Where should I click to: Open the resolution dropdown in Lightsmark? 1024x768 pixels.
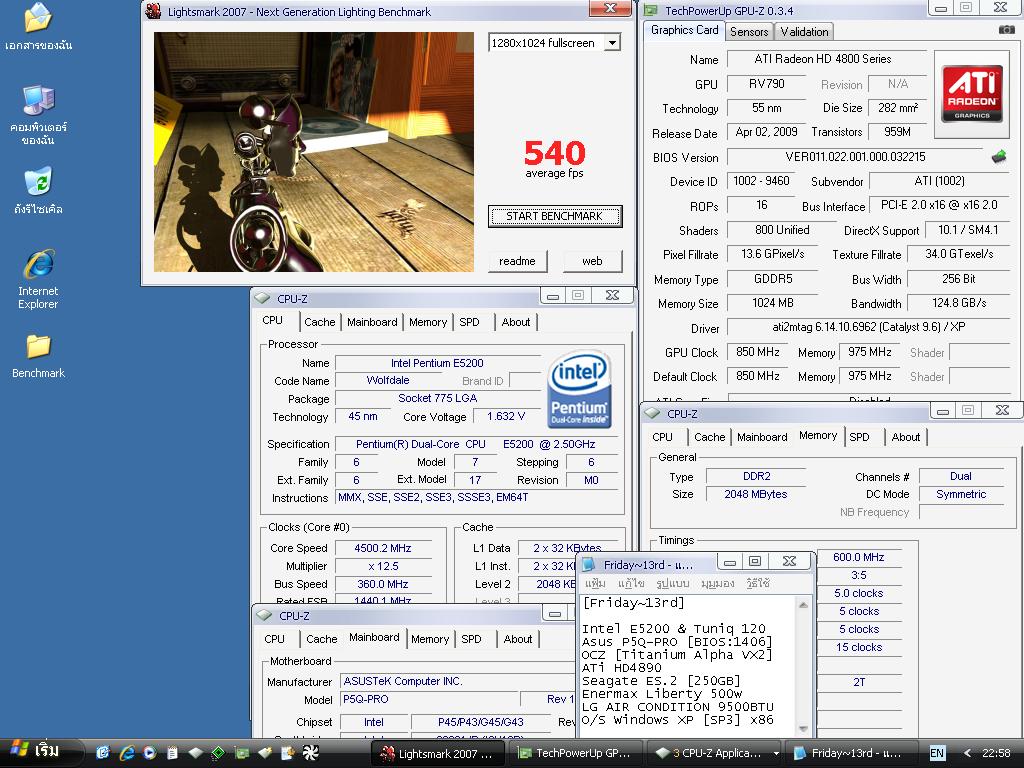(612, 43)
